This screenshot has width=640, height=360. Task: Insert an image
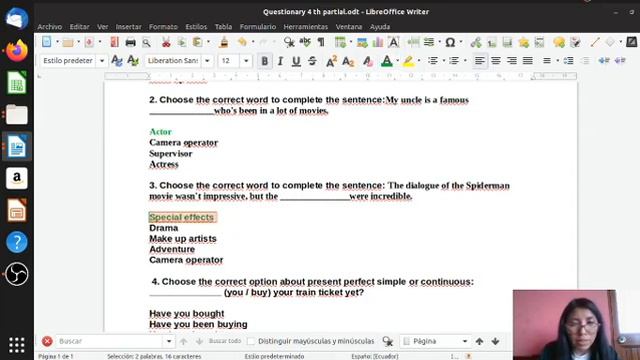pos(362,42)
